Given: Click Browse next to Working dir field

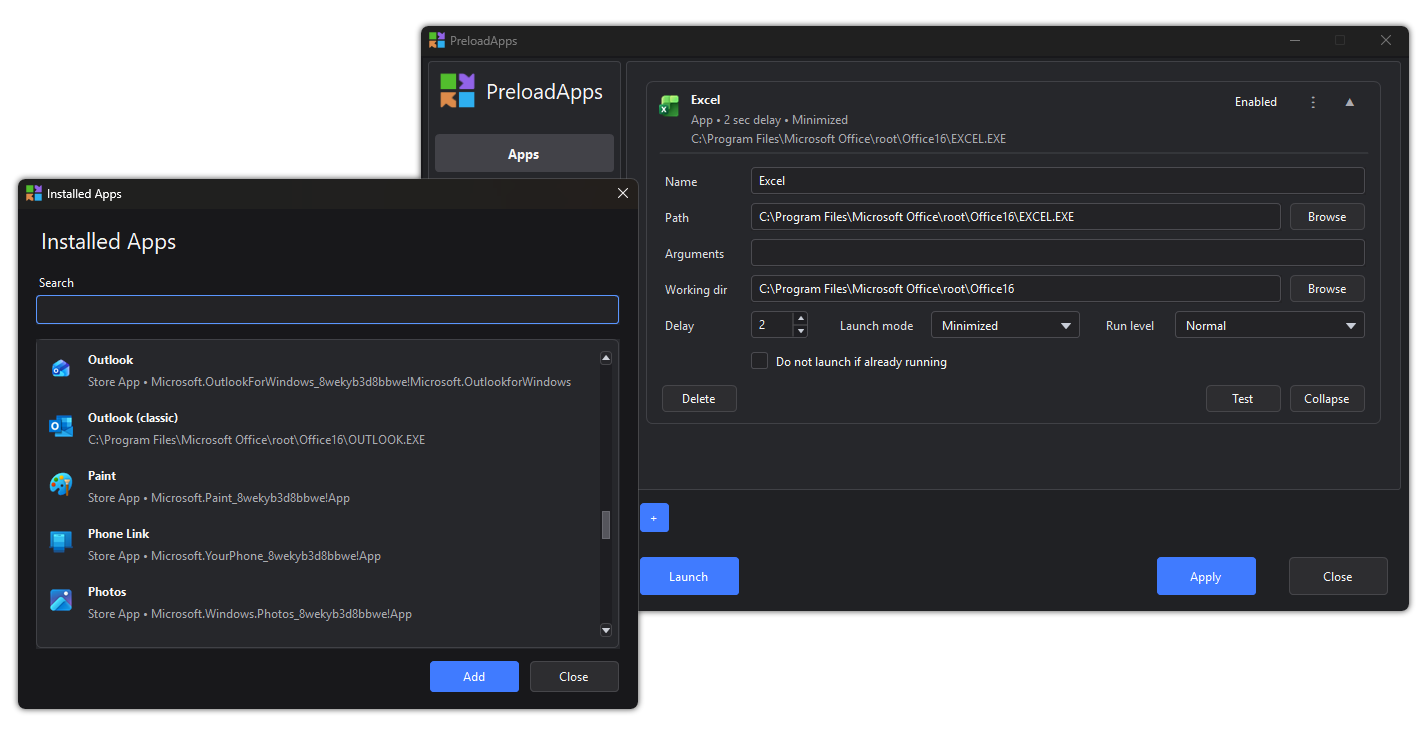Looking at the screenshot, I should coord(1327,289).
